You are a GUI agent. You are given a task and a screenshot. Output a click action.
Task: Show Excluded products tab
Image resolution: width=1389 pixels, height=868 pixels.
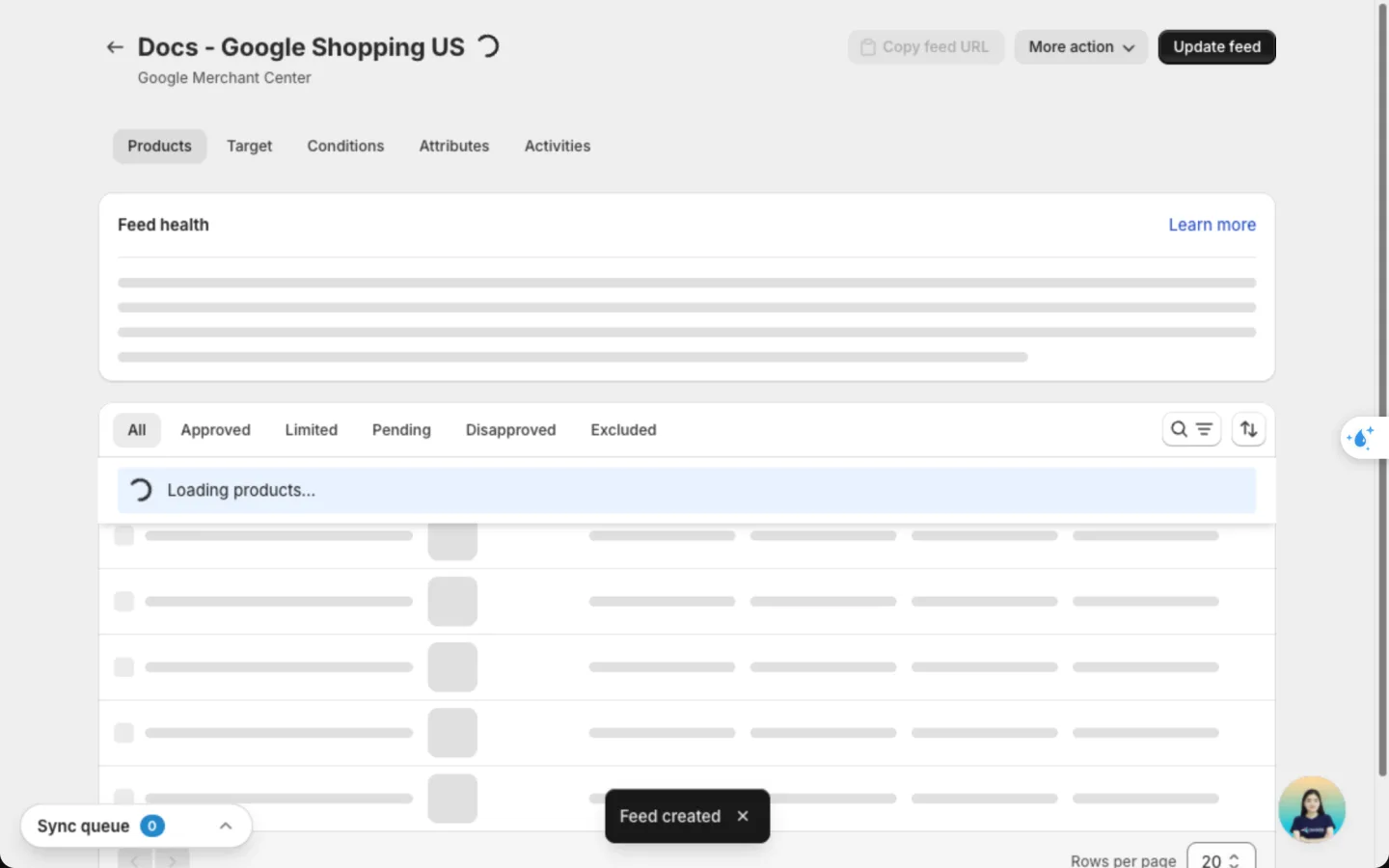point(623,430)
